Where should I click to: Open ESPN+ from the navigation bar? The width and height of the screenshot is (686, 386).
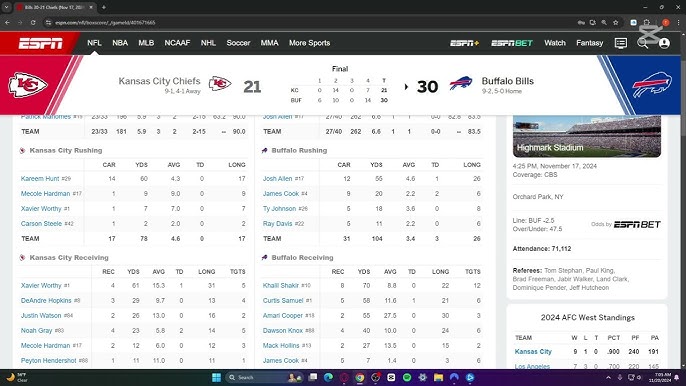[x=465, y=43]
